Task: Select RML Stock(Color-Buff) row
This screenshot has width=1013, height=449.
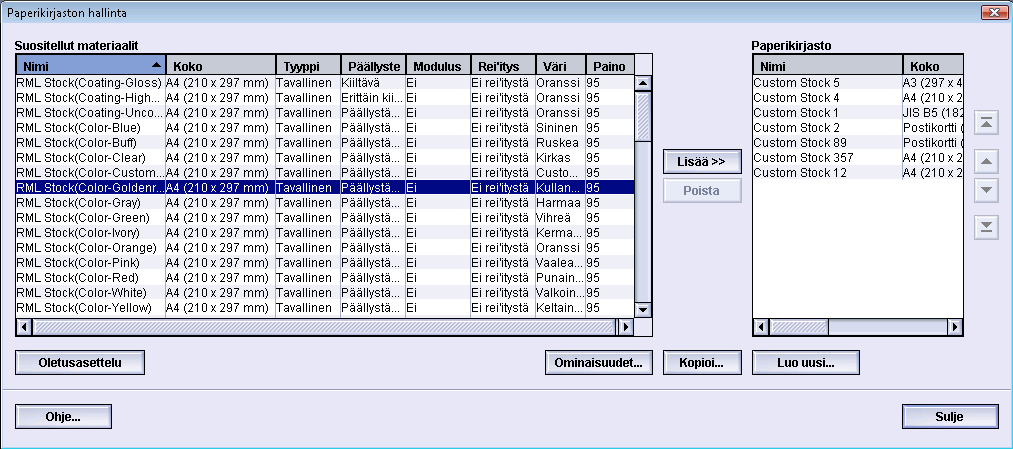Action: coord(325,142)
